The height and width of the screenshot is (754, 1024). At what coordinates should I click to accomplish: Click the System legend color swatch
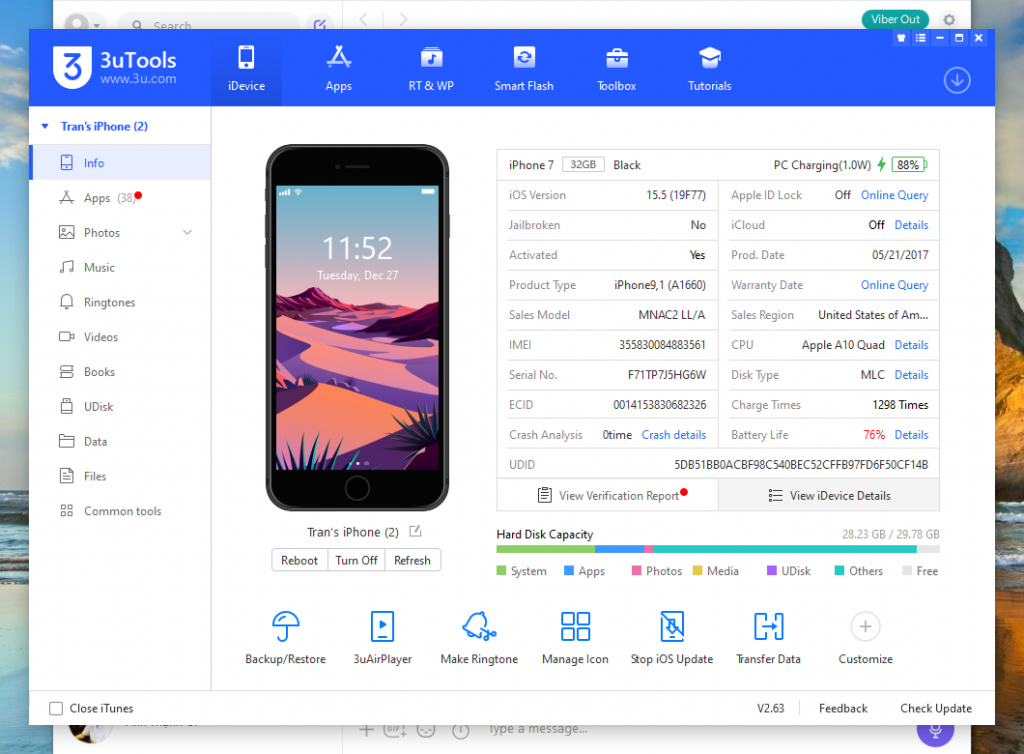pos(502,571)
